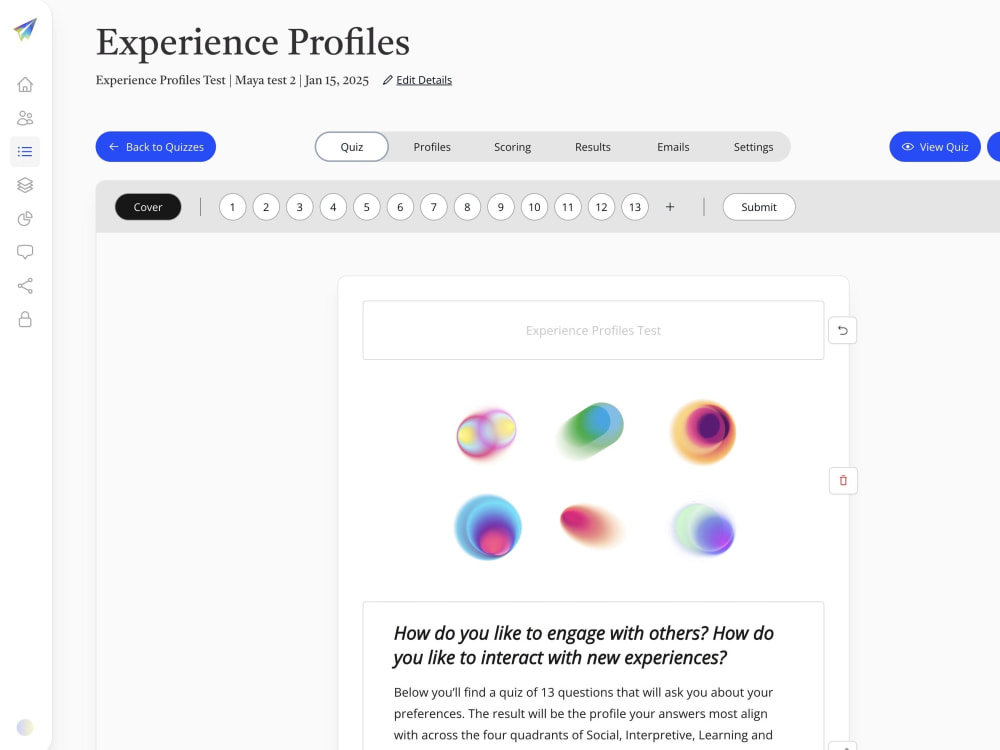Image resolution: width=1000 pixels, height=750 pixels.
Task: Click the Submit page button
Action: [x=759, y=207]
